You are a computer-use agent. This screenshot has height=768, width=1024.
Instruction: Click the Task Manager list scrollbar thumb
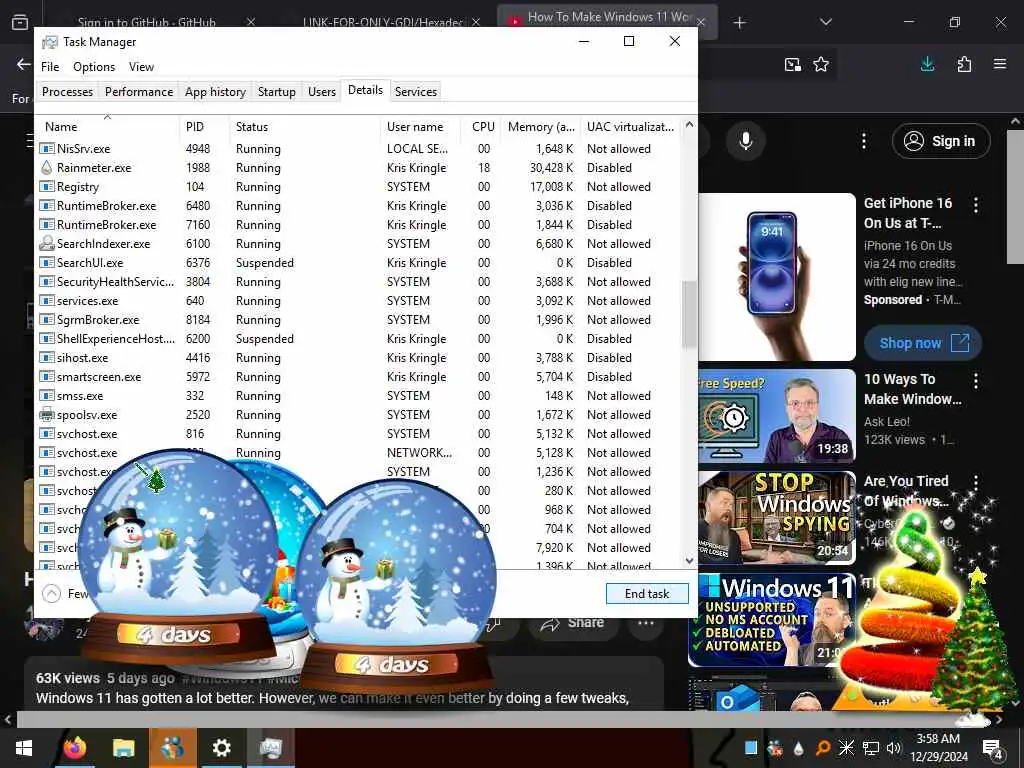689,314
